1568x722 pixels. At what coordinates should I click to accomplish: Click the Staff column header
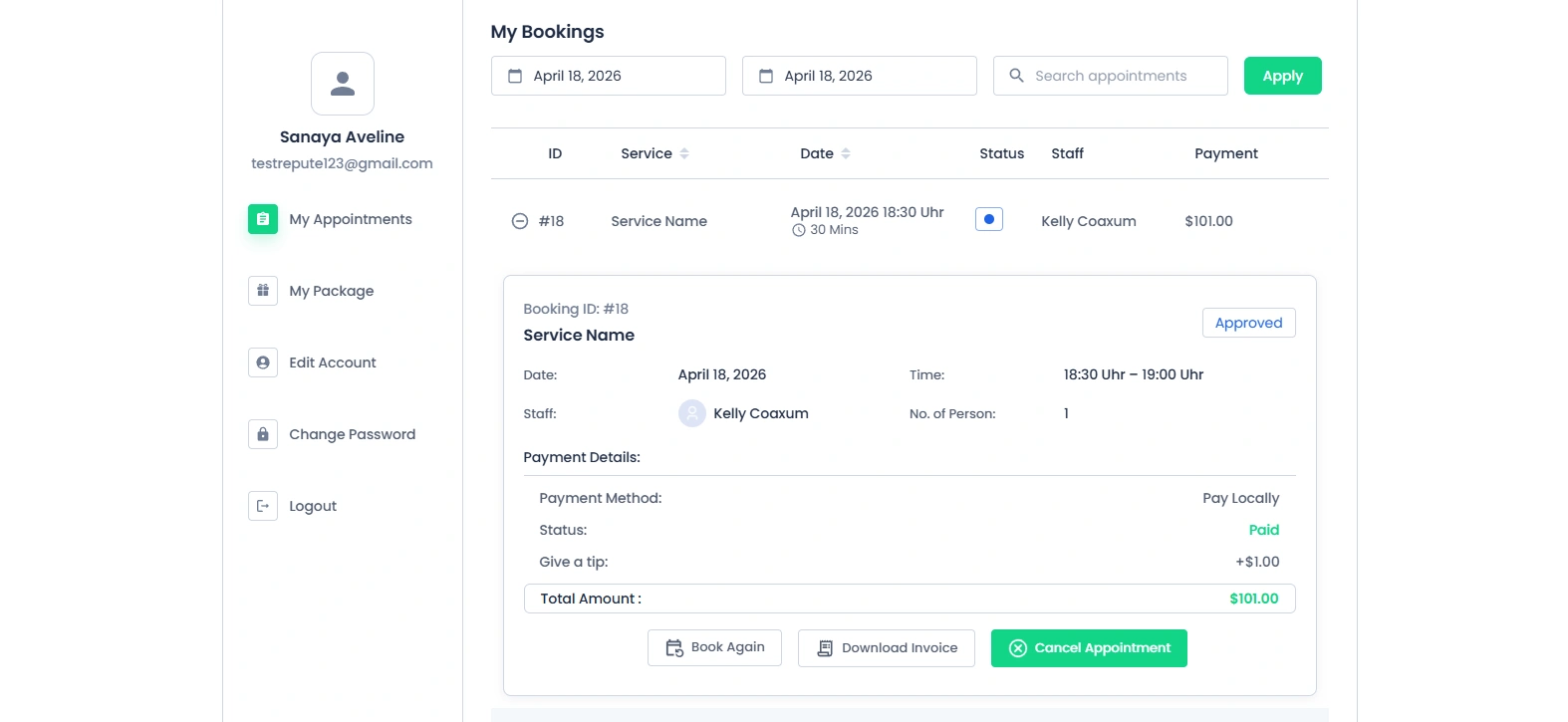click(1068, 153)
